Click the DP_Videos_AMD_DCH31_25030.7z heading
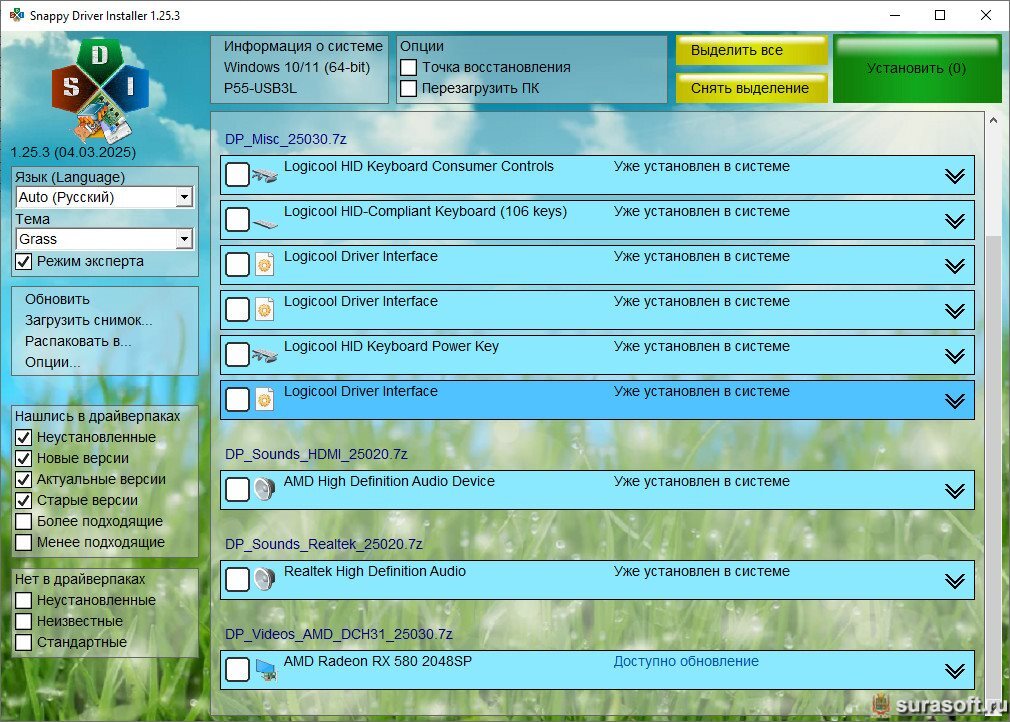 [339, 634]
